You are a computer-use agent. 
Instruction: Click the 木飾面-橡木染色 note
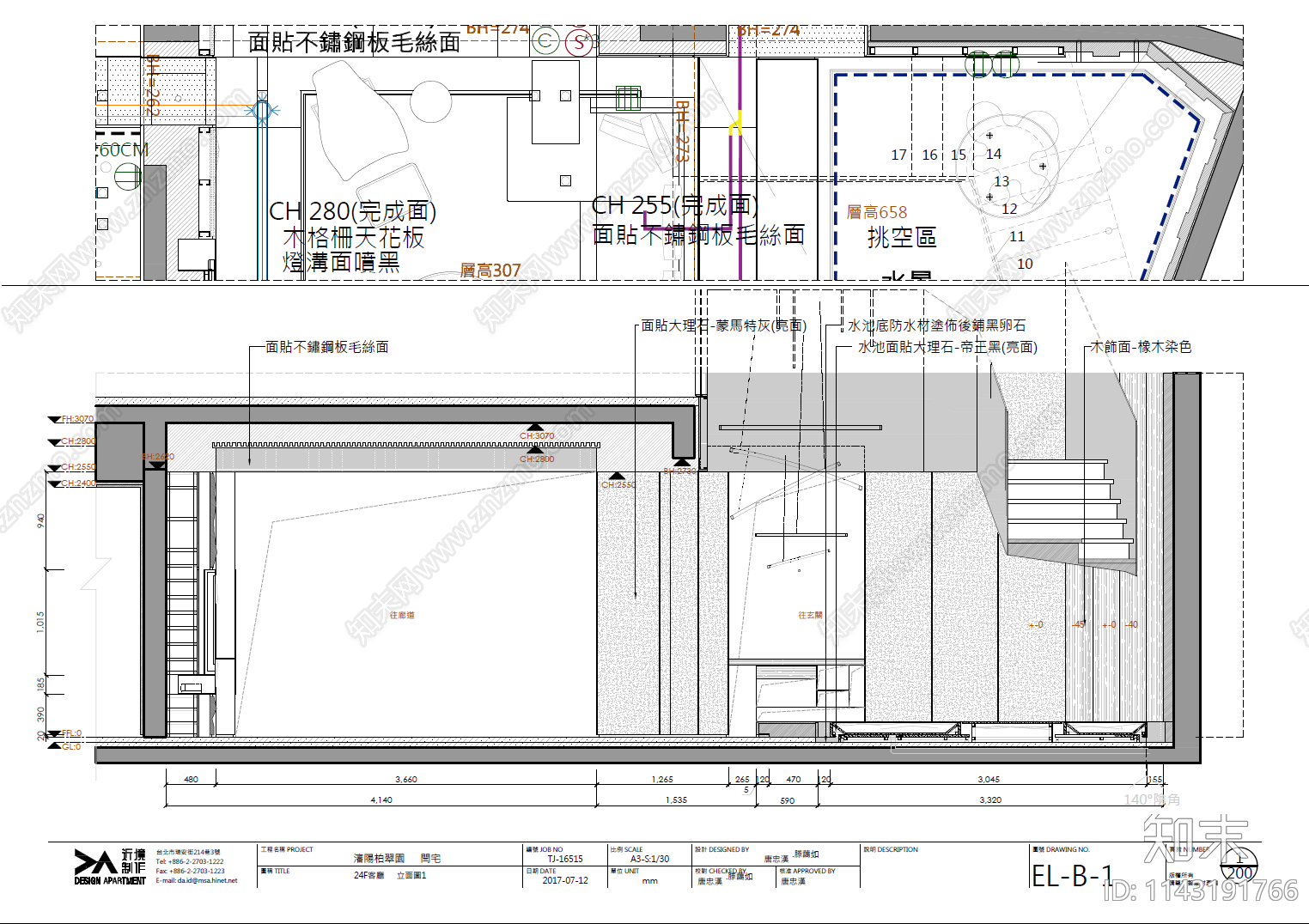(x=1141, y=347)
